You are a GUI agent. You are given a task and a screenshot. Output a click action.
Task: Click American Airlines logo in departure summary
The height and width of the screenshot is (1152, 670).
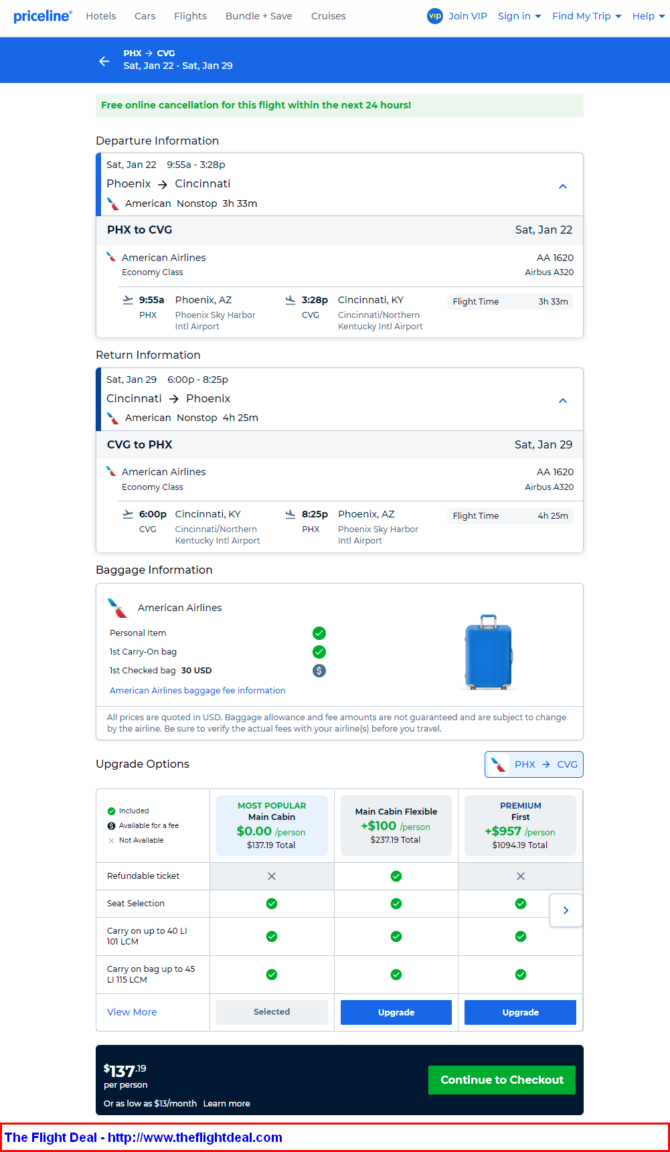tap(112, 204)
